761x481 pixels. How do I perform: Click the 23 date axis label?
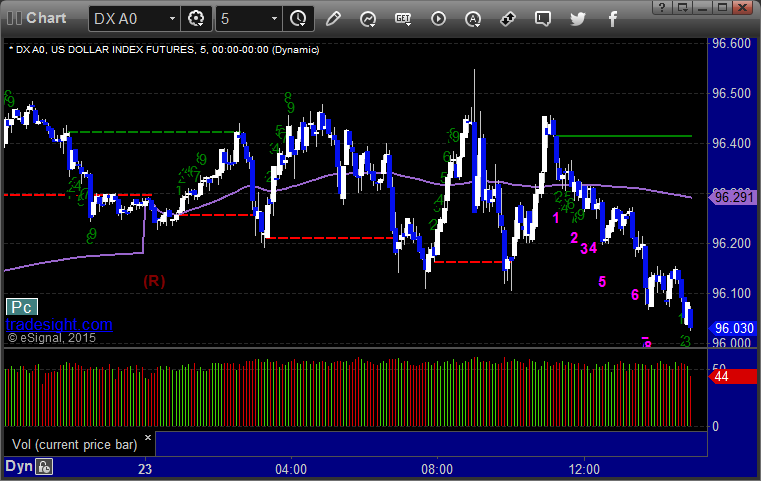145,469
